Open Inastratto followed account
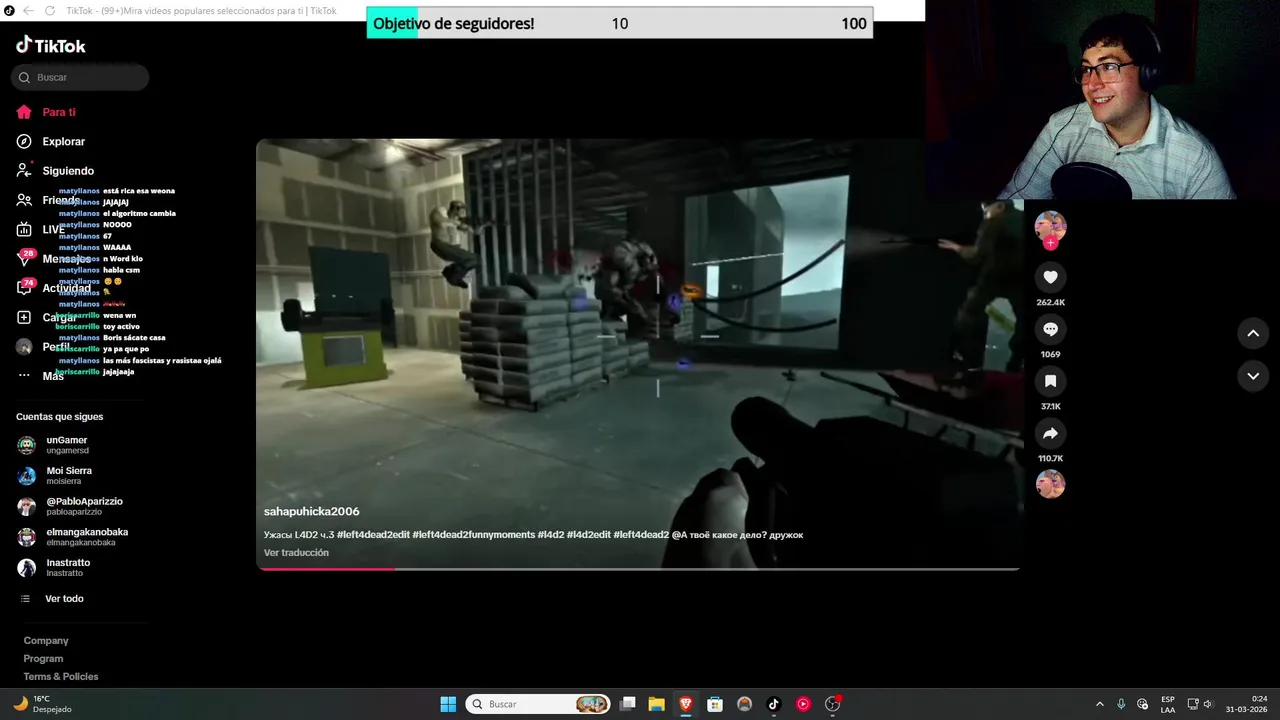Screen dimensions: 1280x720 70,567
